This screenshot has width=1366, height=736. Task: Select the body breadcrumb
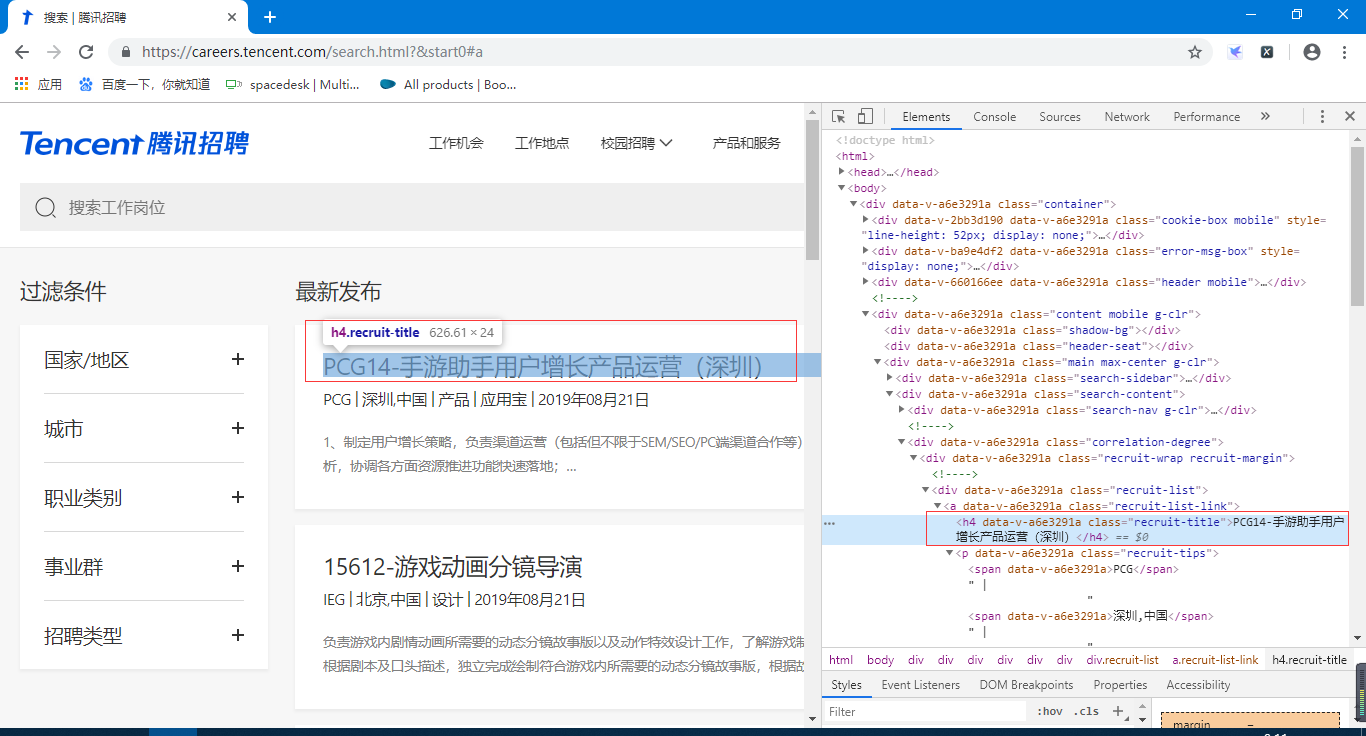[880, 660]
